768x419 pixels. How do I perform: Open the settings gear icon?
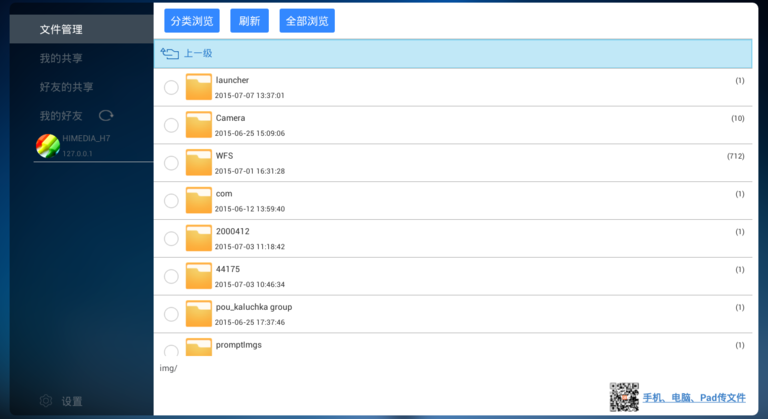click(46, 401)
